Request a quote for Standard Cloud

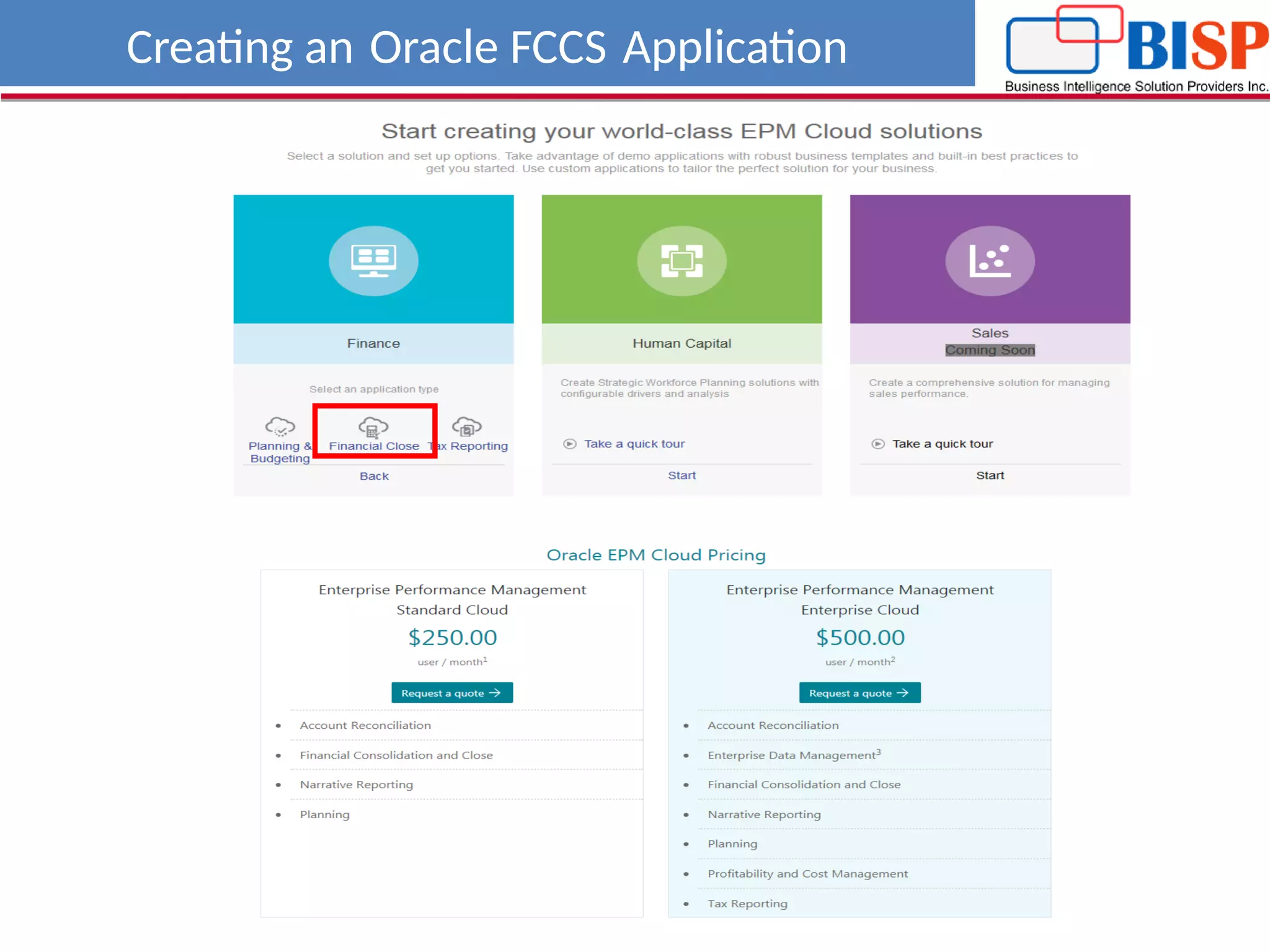click(x=452, y=693)
